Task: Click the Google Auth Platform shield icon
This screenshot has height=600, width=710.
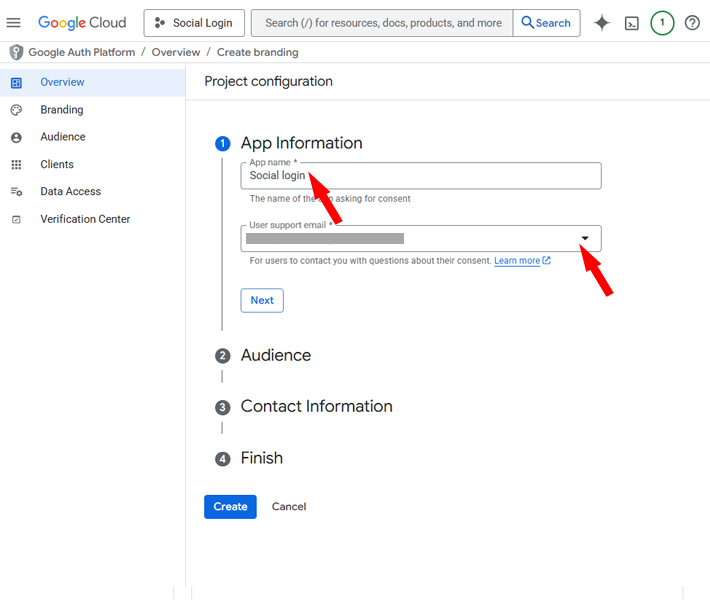Action: click(x=16, y=53)
